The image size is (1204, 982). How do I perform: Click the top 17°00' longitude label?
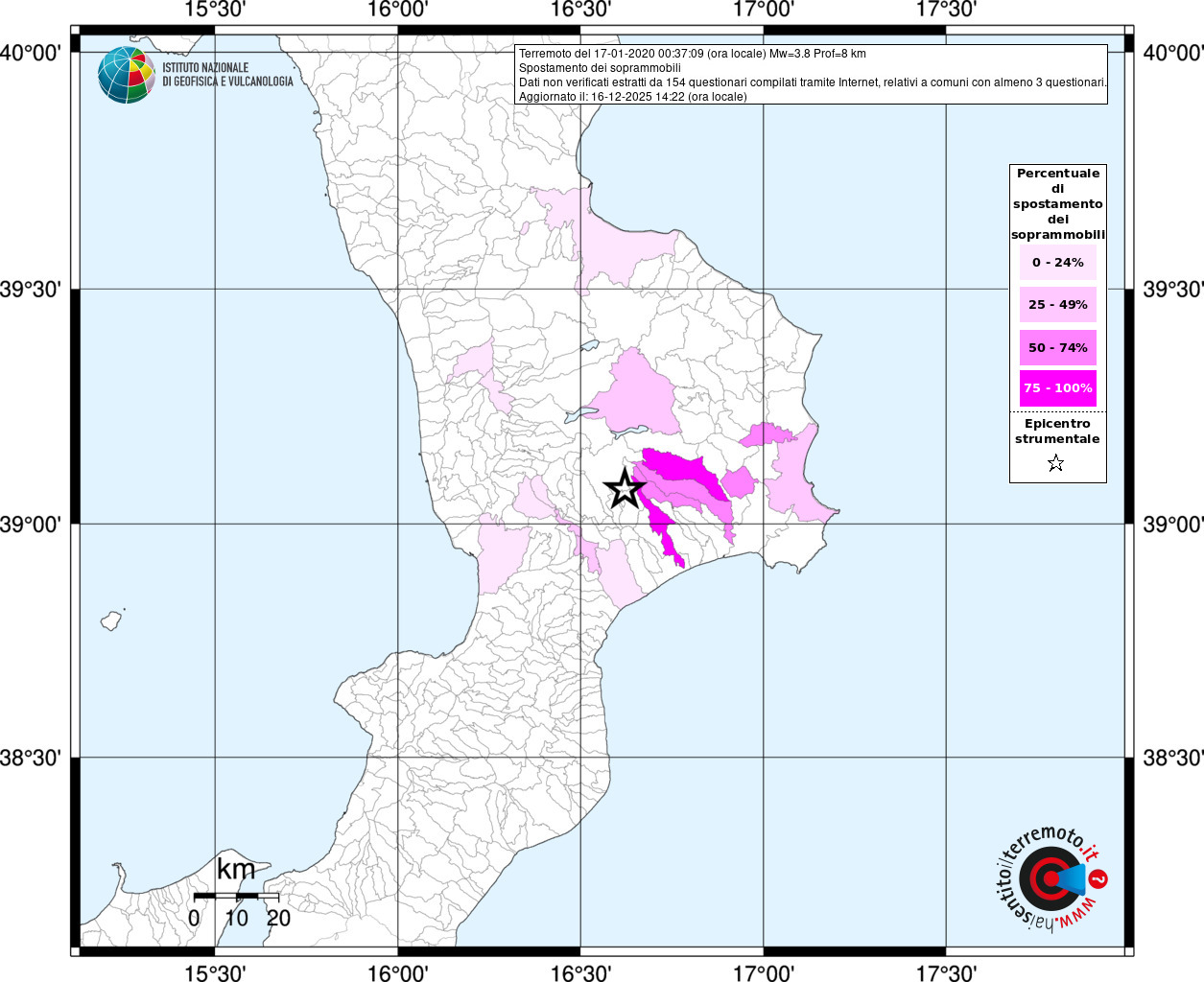tap(764, 10)
